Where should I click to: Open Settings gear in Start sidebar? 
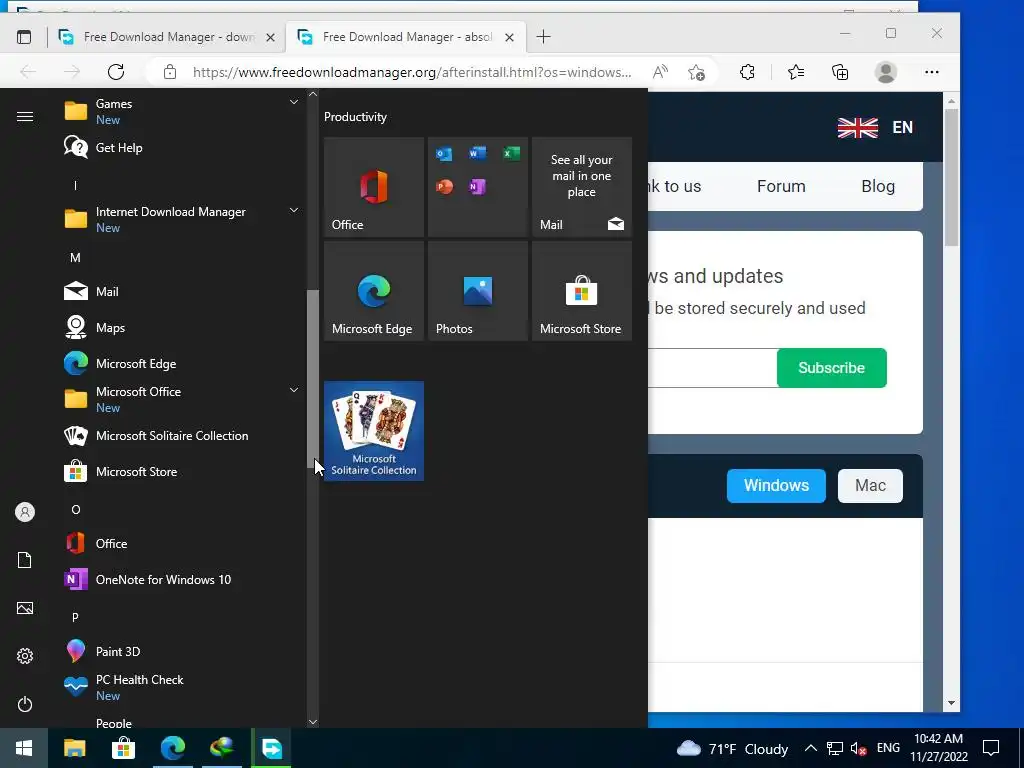pyautogui.click(x=25, y=656)
